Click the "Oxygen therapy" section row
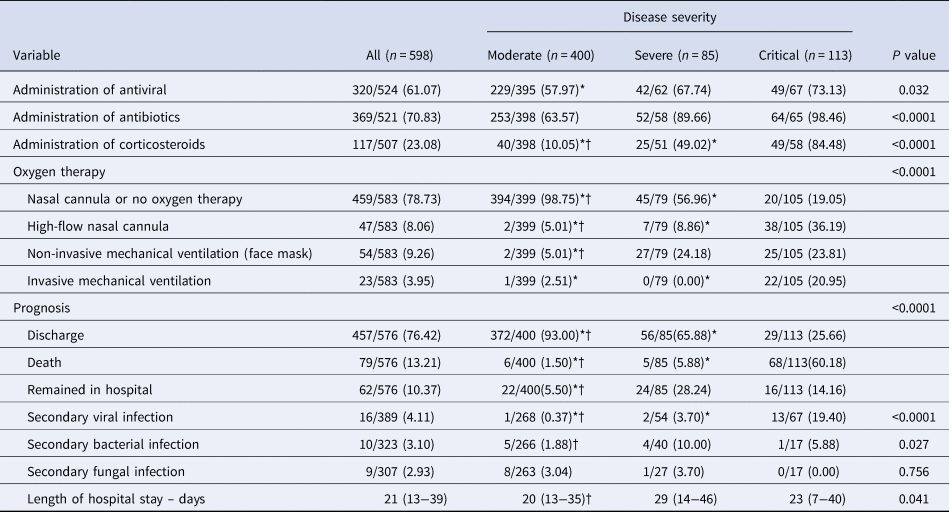Viewport: 949px width, 512px height. (56, 171)
